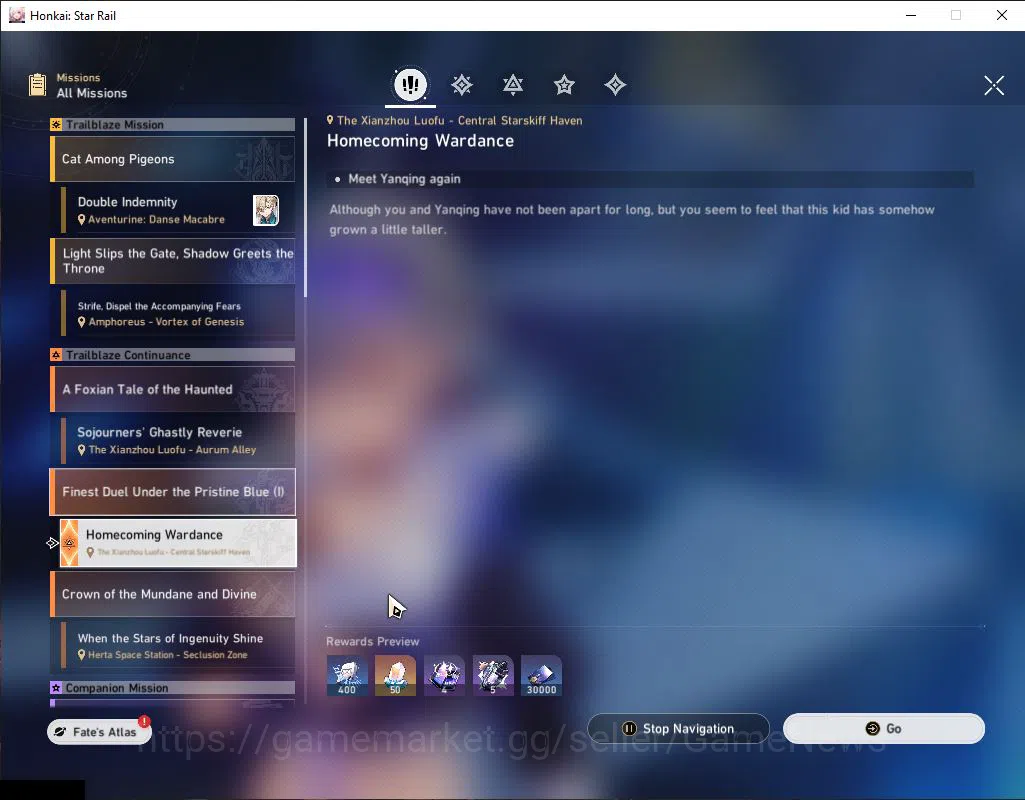The height and width of the screenshot is (800, 1025).
Task: Click the Companion Mission header star icon
Action: point(56,688)
